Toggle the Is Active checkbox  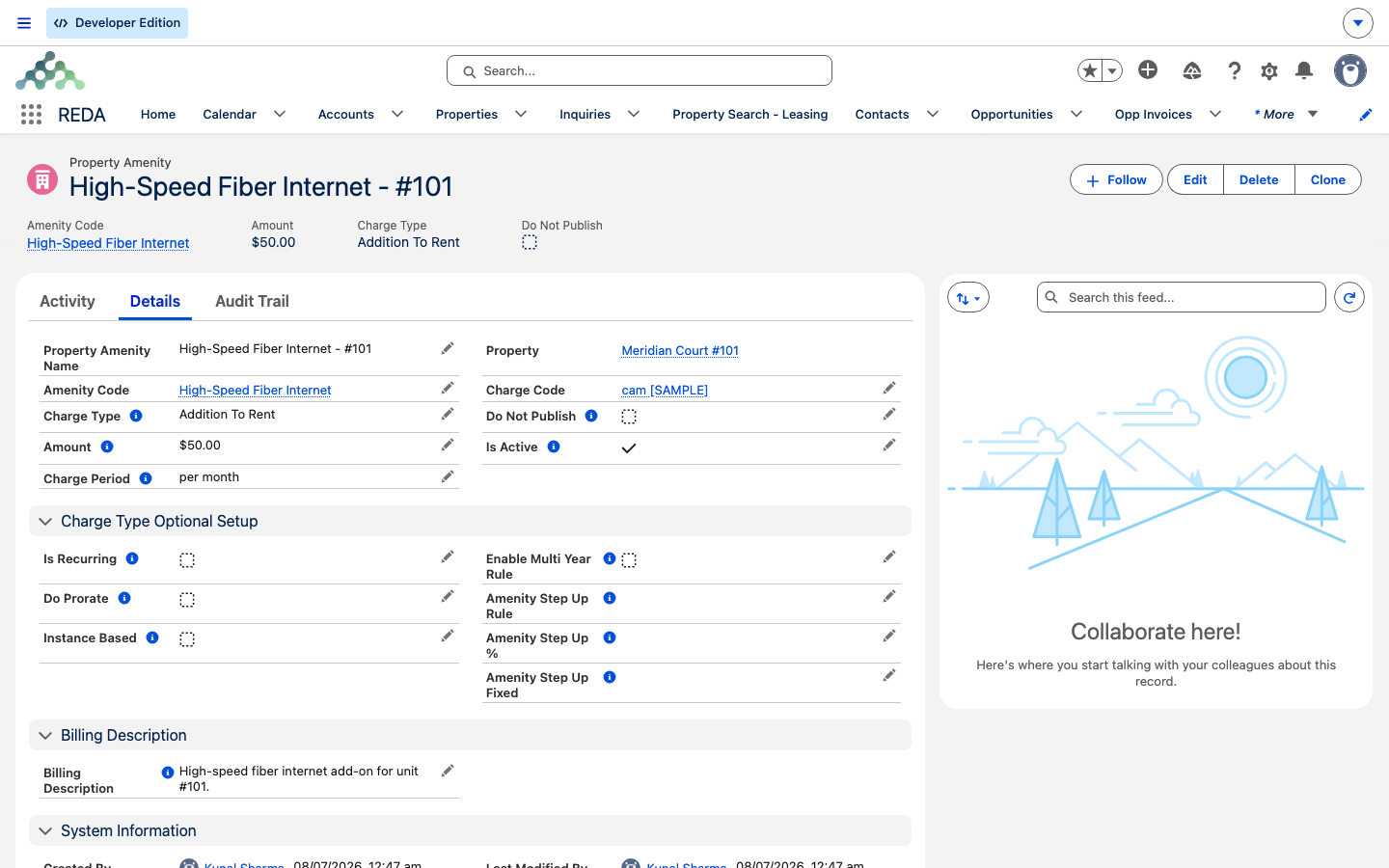(x=629, y=448)
